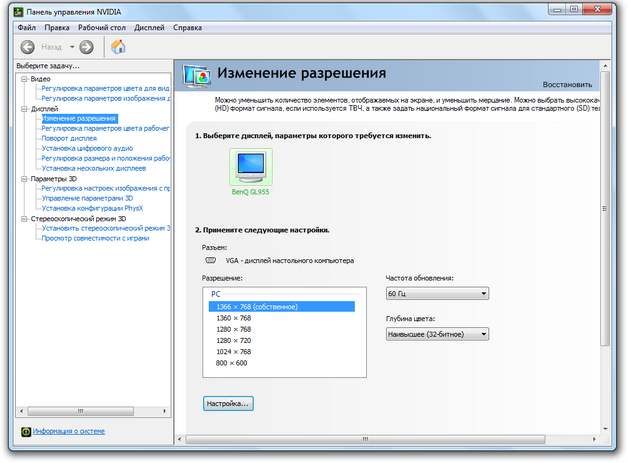Select 1366 × 768 (собственное) resolution
628x463 pixels.
[282, 307]
